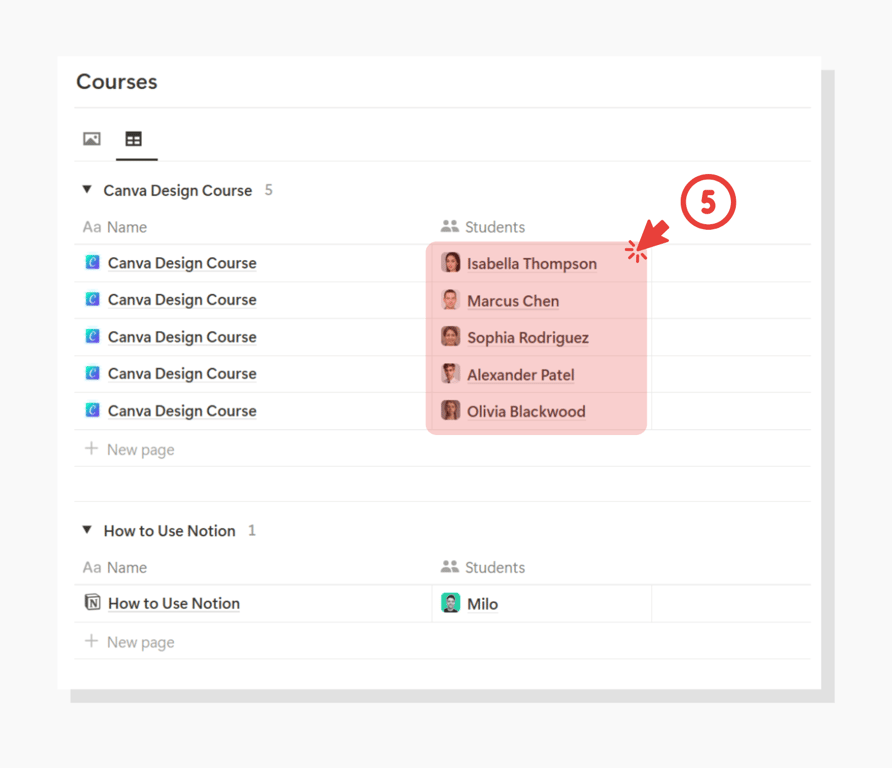Screen dimensions: 892x768
Task: Click Marcus Chen's avatar photo
Action: pos(451,299)
